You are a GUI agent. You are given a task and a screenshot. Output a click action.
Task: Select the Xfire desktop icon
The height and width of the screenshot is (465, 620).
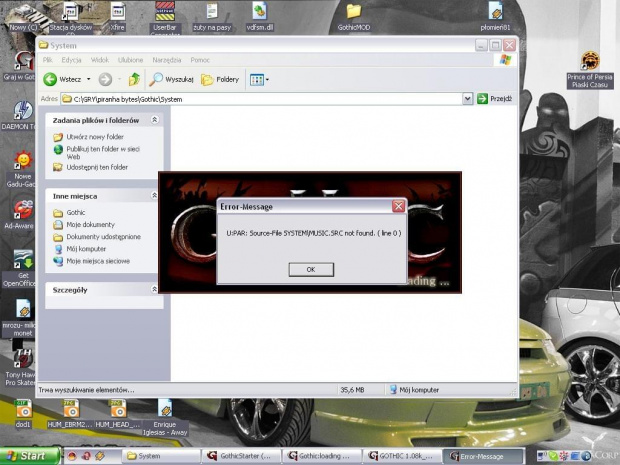tap(117, 17)
